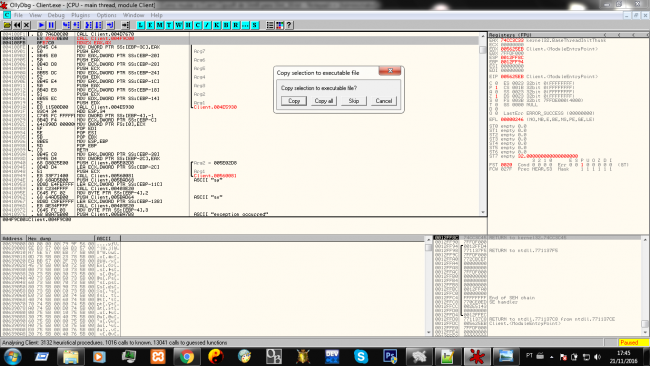
Task: Click the Trace over toolbar icon
Action: (x=99, y=25)
